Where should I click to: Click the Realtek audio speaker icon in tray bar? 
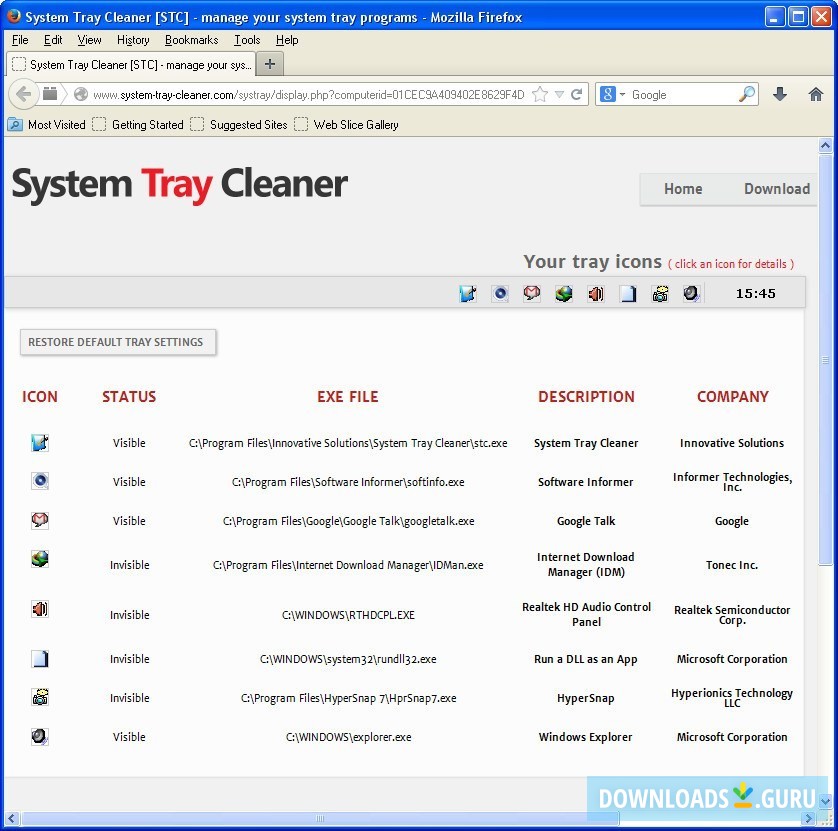point(596,293)
